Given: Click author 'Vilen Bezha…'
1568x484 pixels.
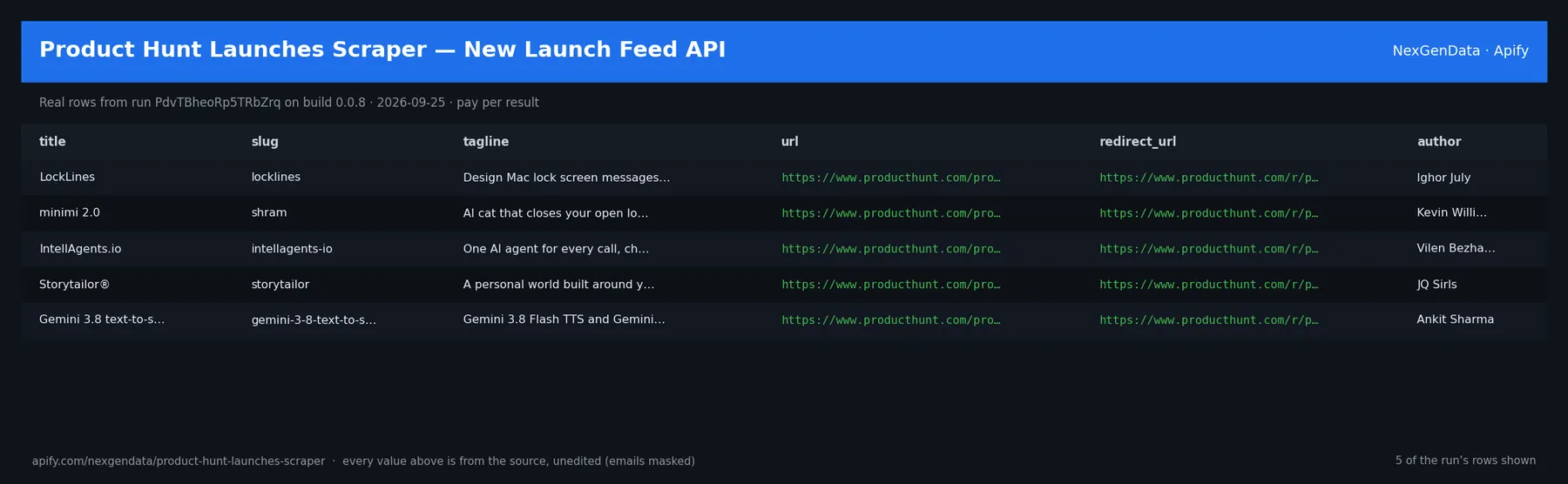Looking at the screenshot, I should 1456,249.
